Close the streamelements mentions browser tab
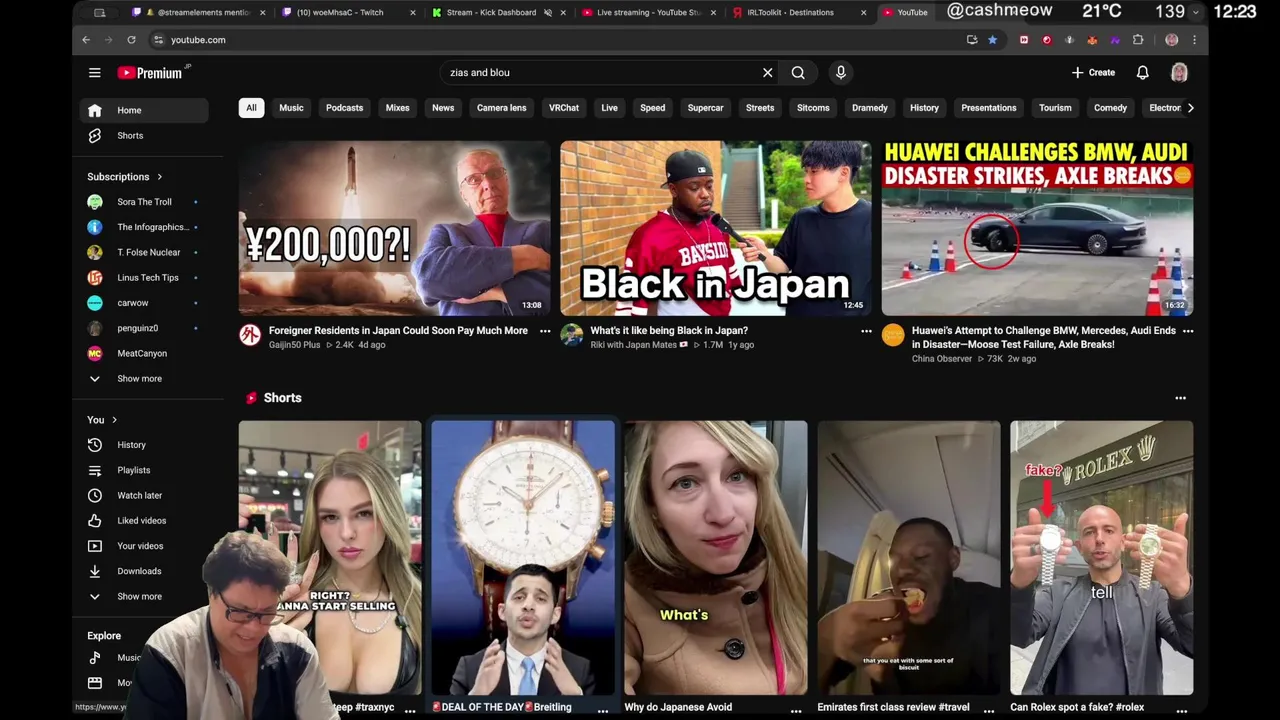 263,12
